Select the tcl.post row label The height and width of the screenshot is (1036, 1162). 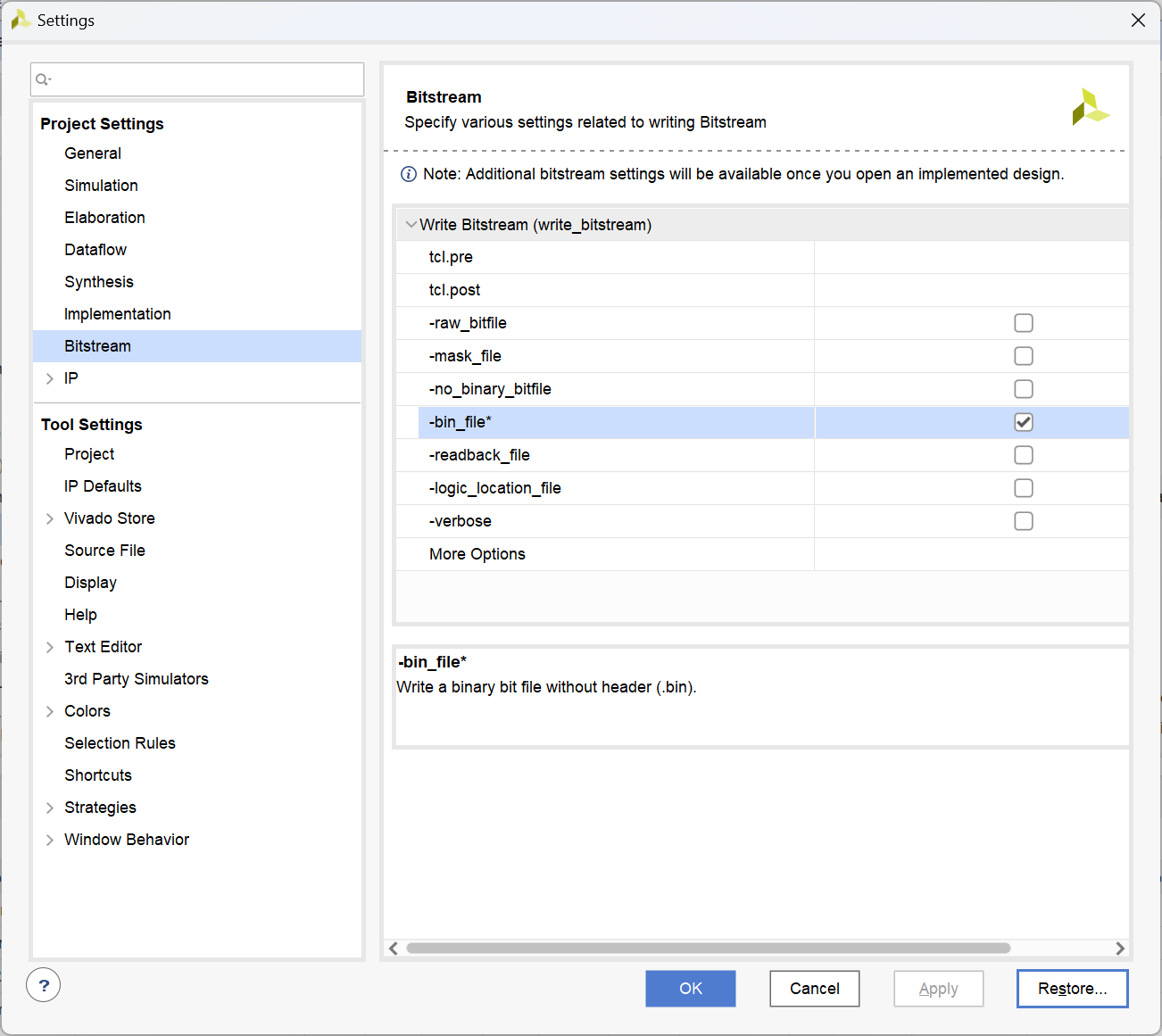click(x=454, y=290)
